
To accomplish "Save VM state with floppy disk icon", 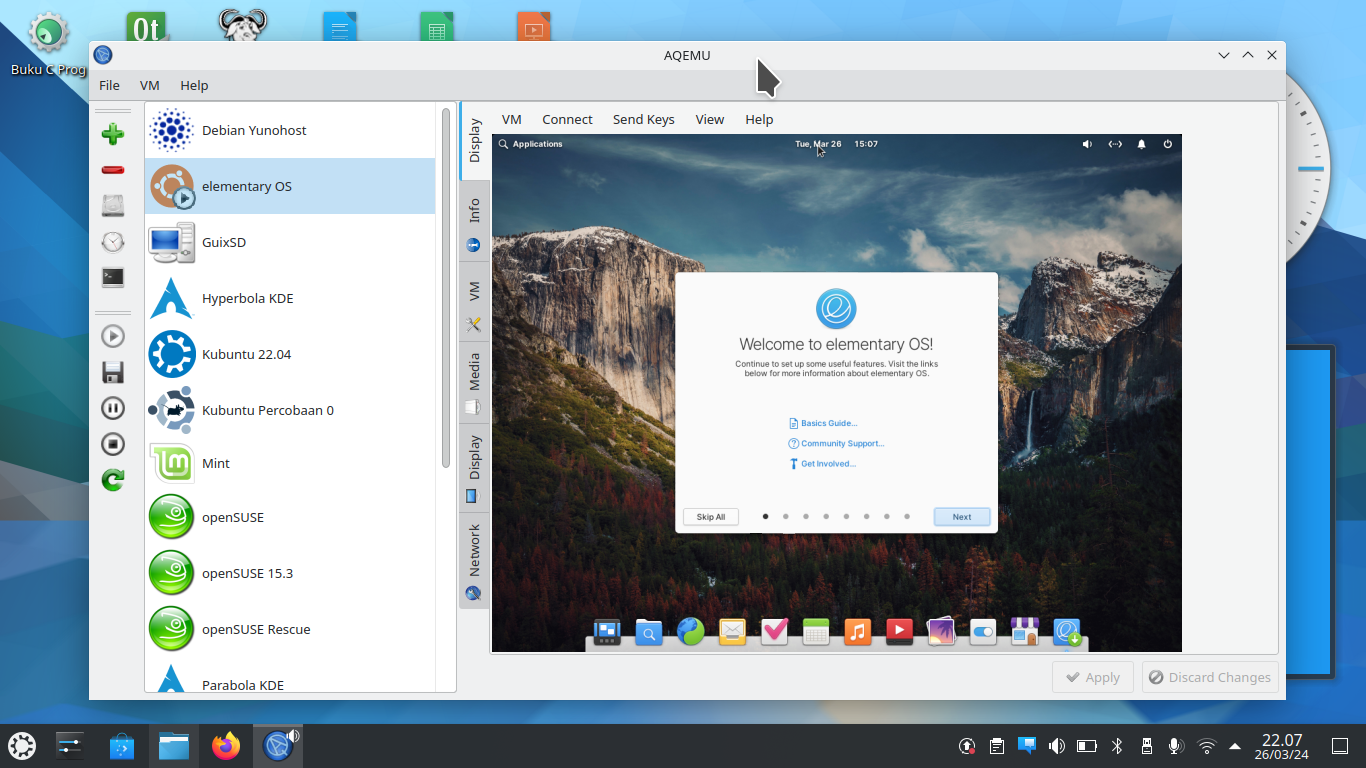I will pyautogui.click(x=113, y=372).
